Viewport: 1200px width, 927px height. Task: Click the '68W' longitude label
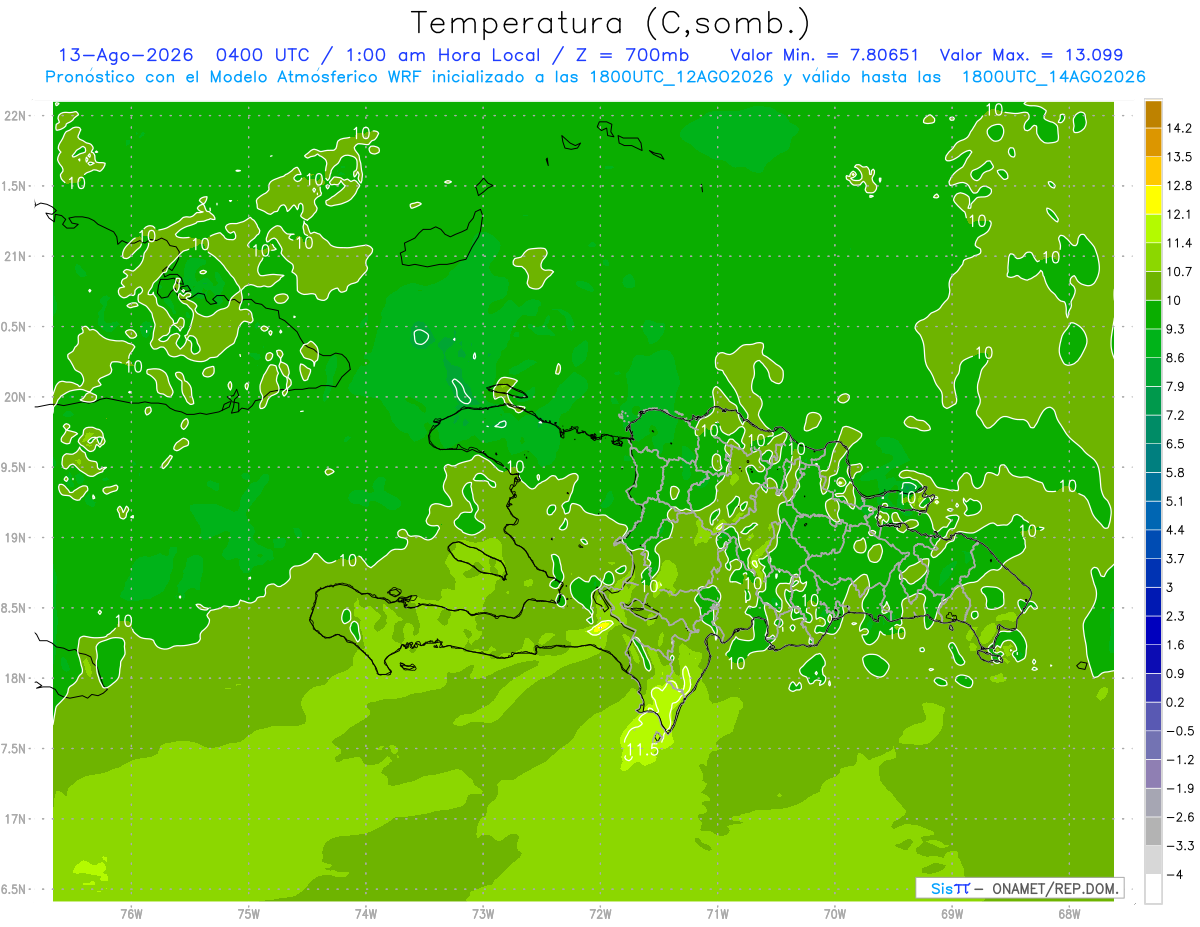tap(1069, 913)
